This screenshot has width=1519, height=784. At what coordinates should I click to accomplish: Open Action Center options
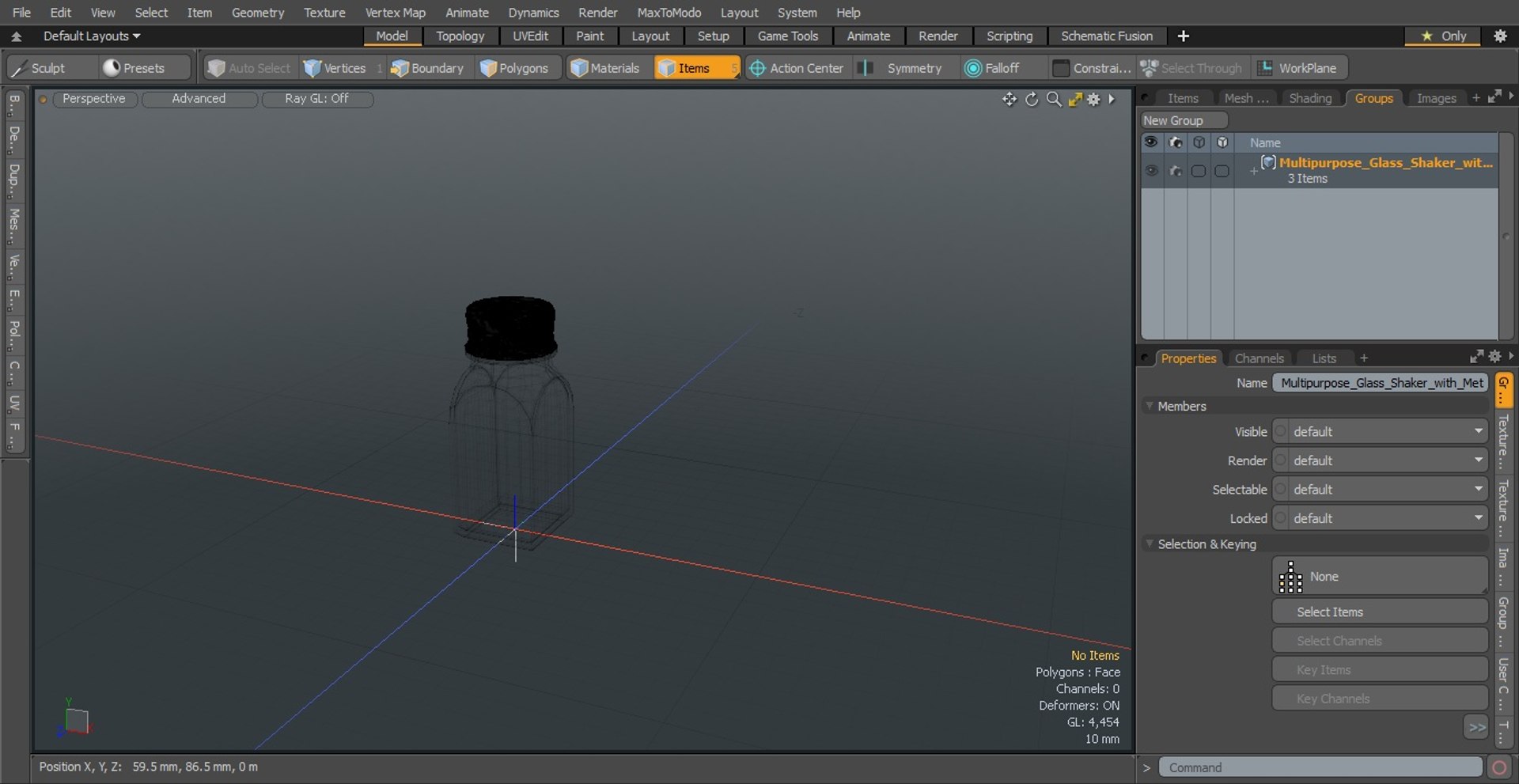click(797, 68)
